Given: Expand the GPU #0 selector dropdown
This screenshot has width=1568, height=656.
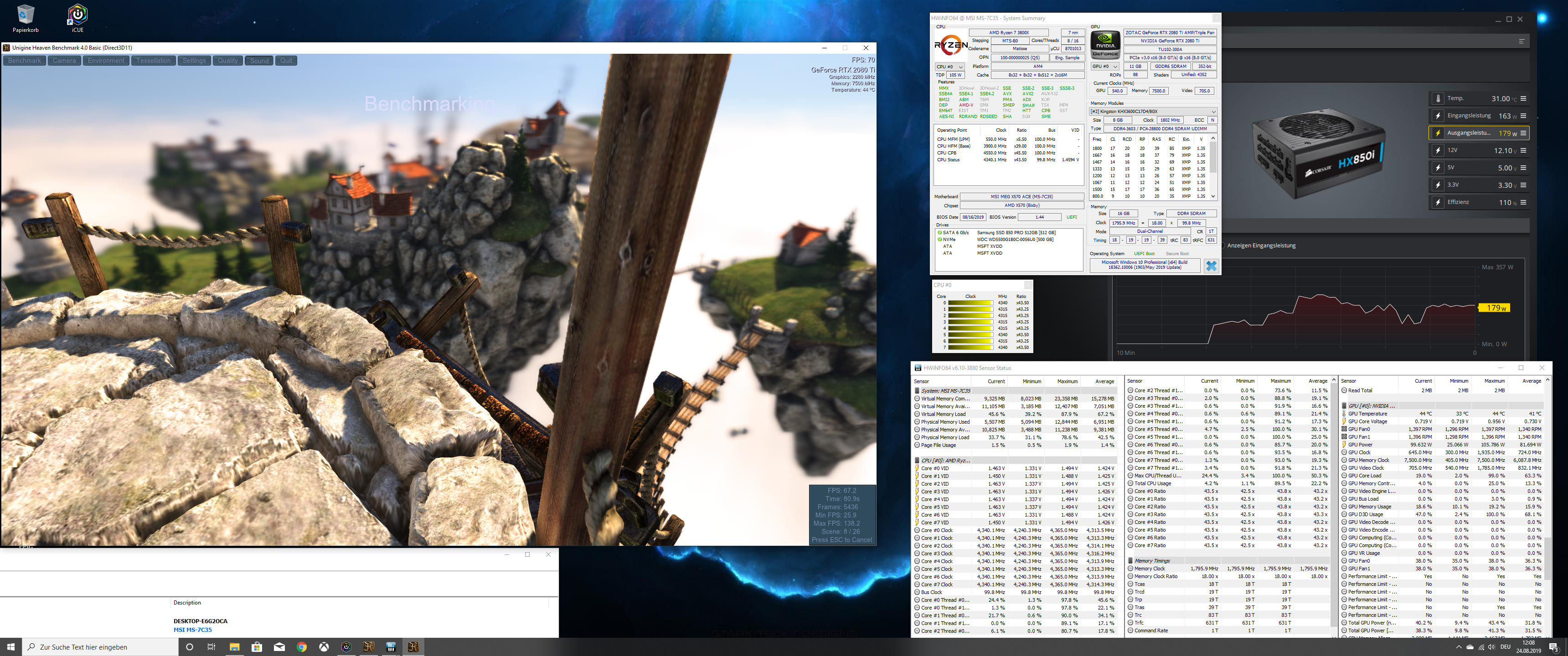Looking at the screenshot, I should click(1115, 67).
